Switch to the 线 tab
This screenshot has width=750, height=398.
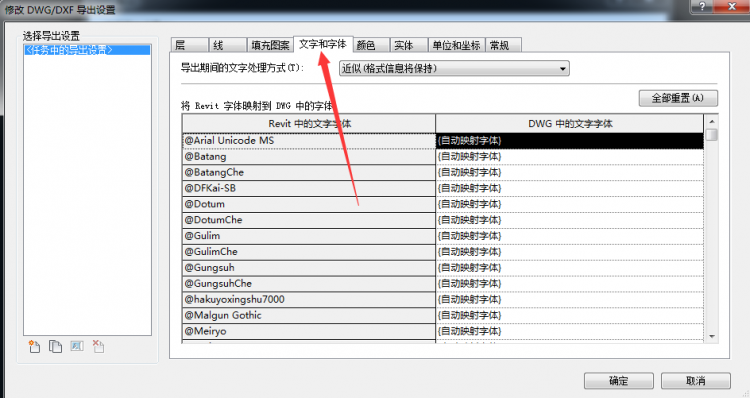tap(228, 45)
